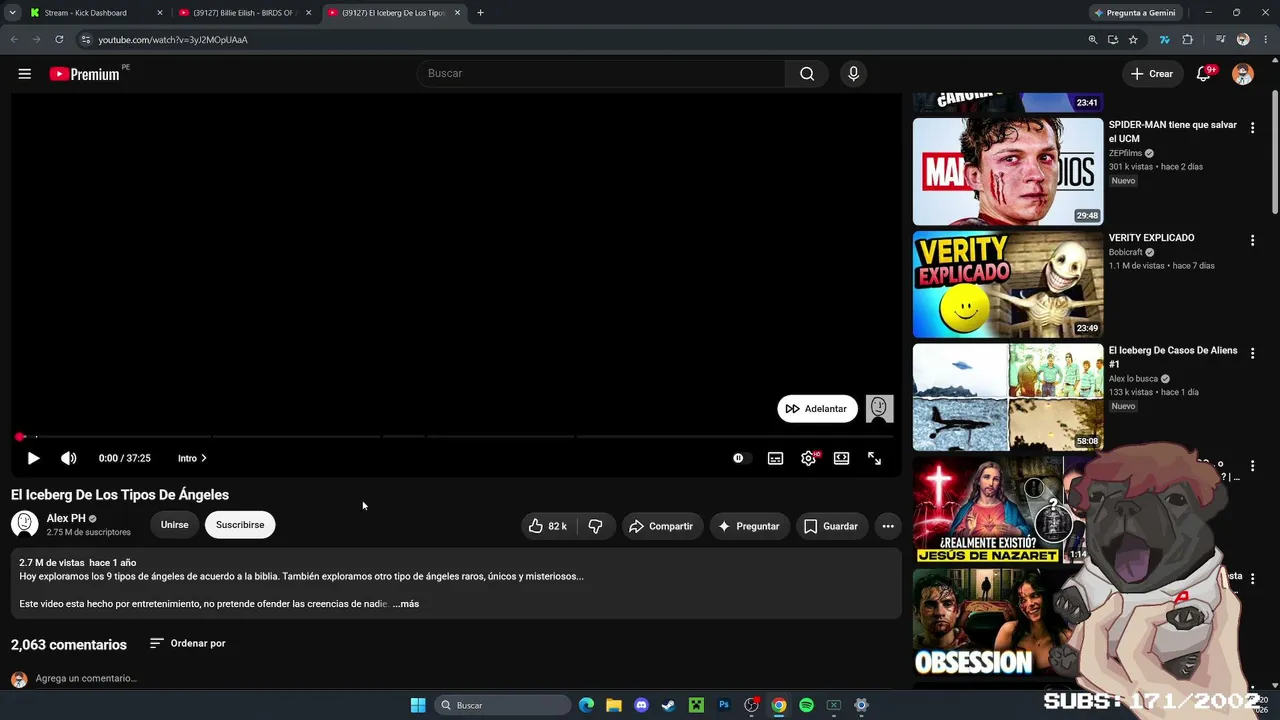
Task: Open options for SPIDER-MAN video suggestion
Action: click(1252, 128)
